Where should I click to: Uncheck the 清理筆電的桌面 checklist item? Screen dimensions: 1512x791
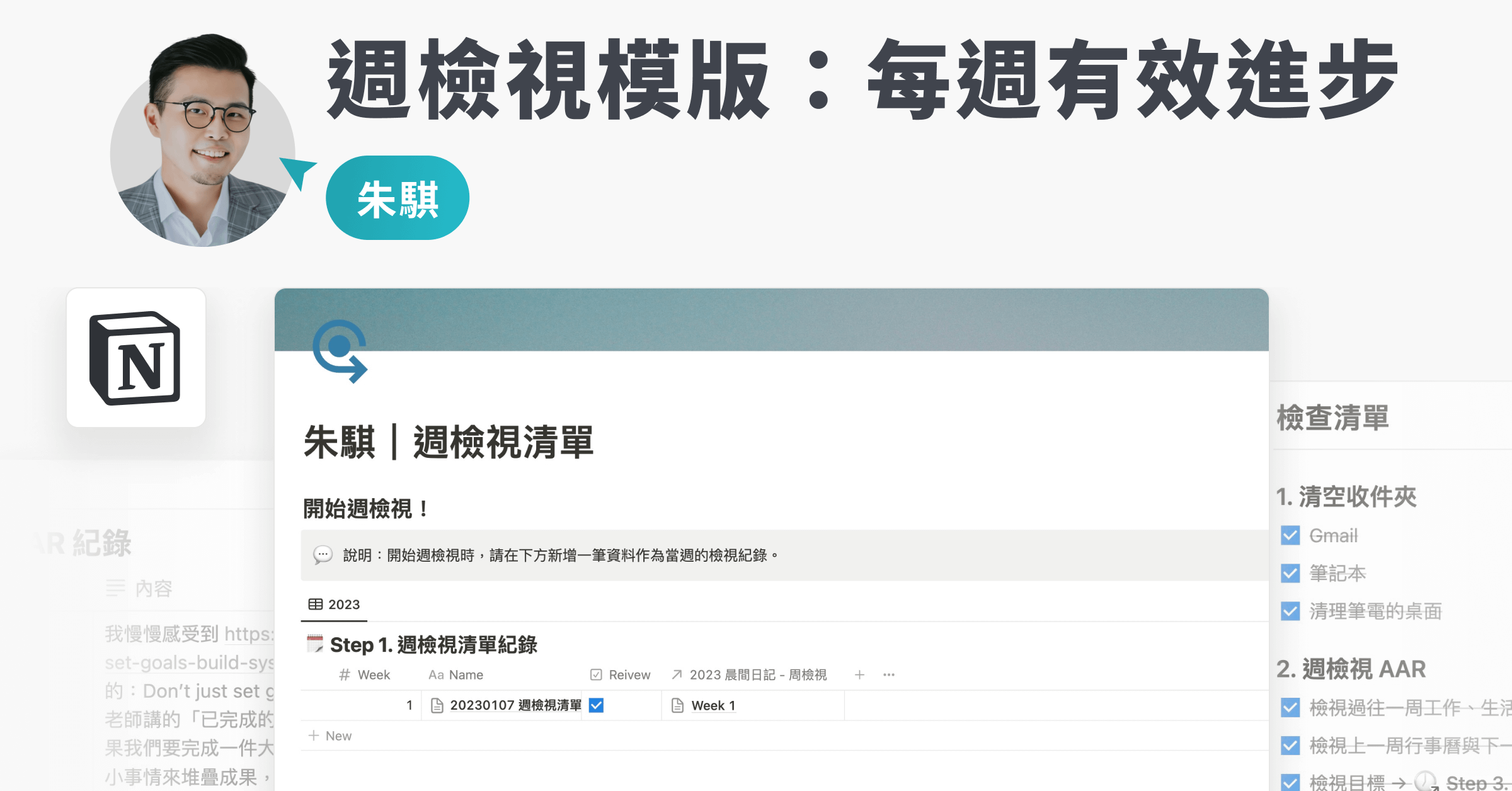1289,611
